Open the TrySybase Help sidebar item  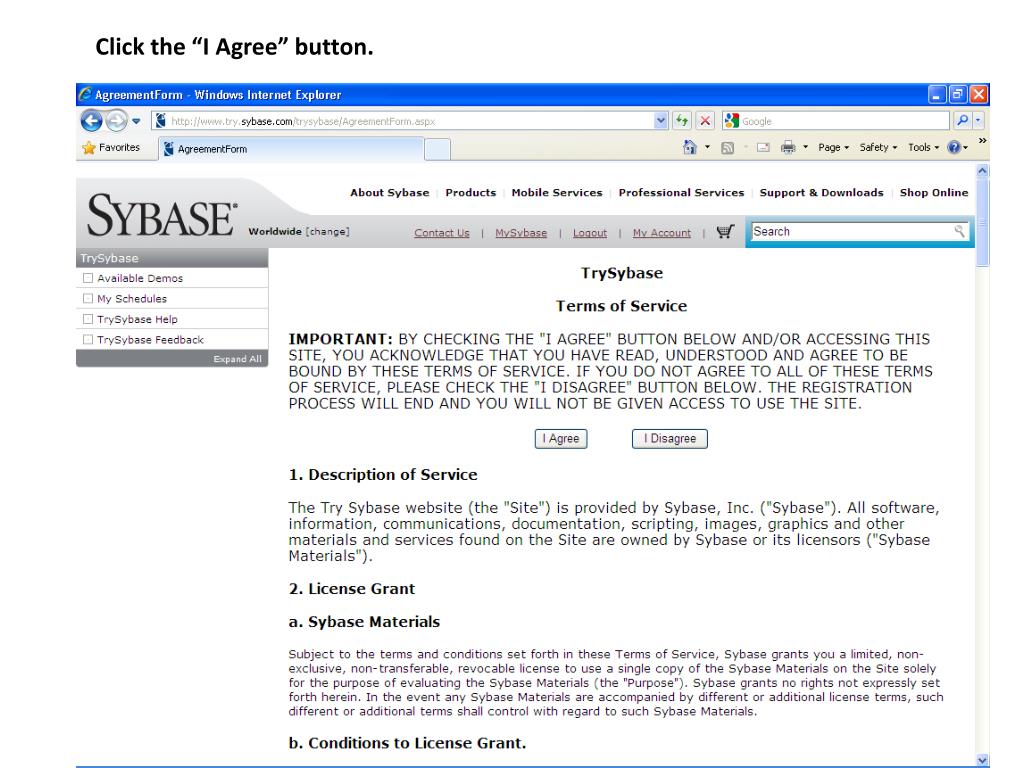137,319
